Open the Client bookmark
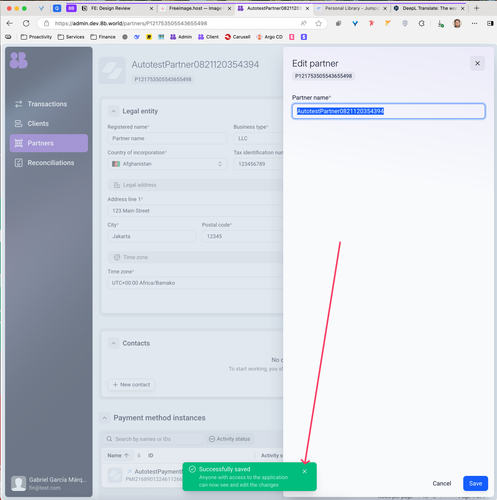 pos(208,37)
